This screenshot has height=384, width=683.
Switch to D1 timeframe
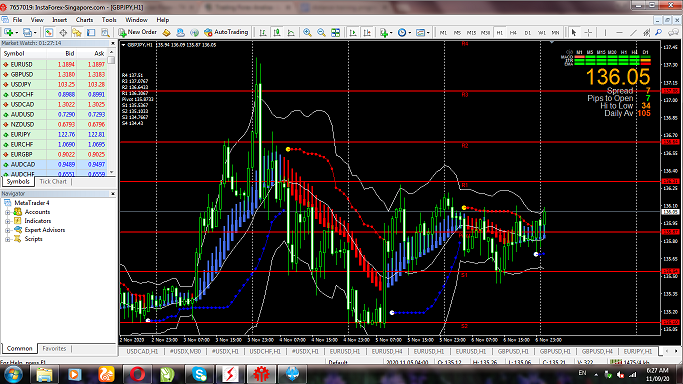[x=527, y=33]
